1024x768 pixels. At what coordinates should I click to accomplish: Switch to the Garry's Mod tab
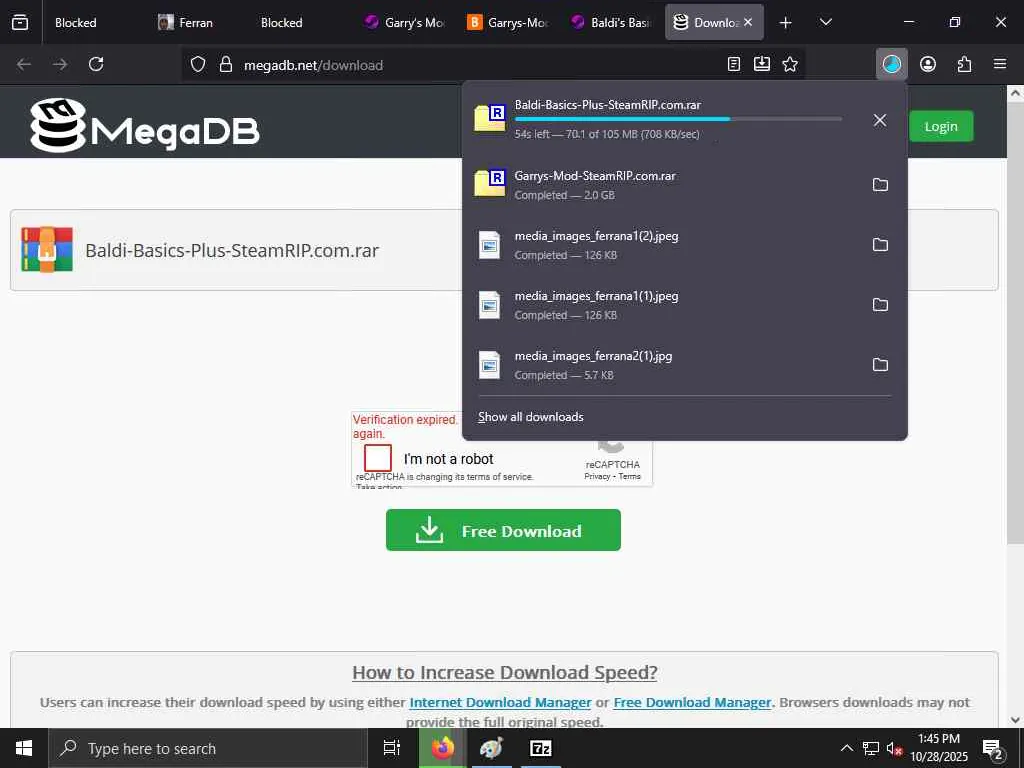(406, 22)
